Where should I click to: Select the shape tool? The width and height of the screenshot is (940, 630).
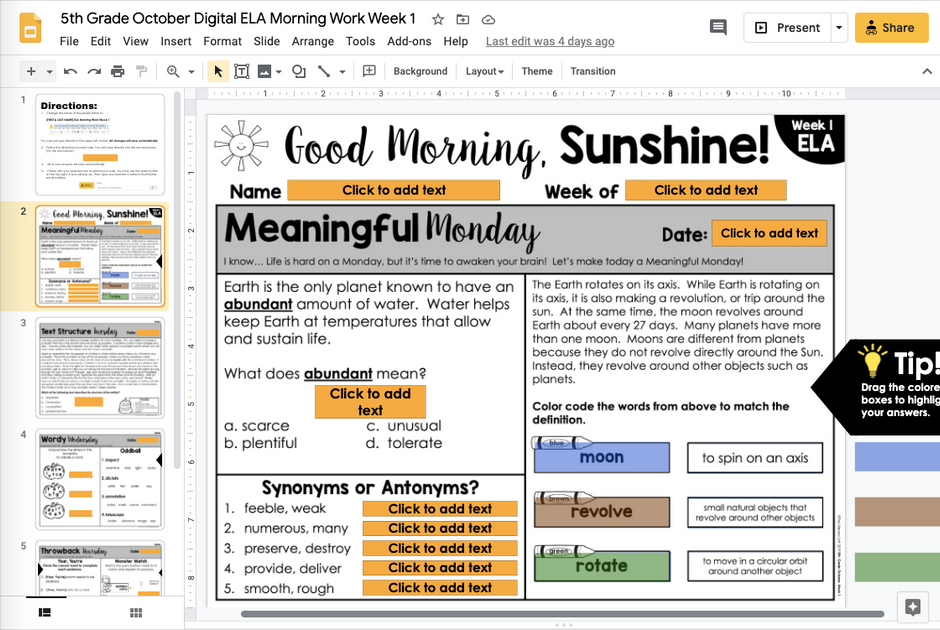(x=299, y=71)
